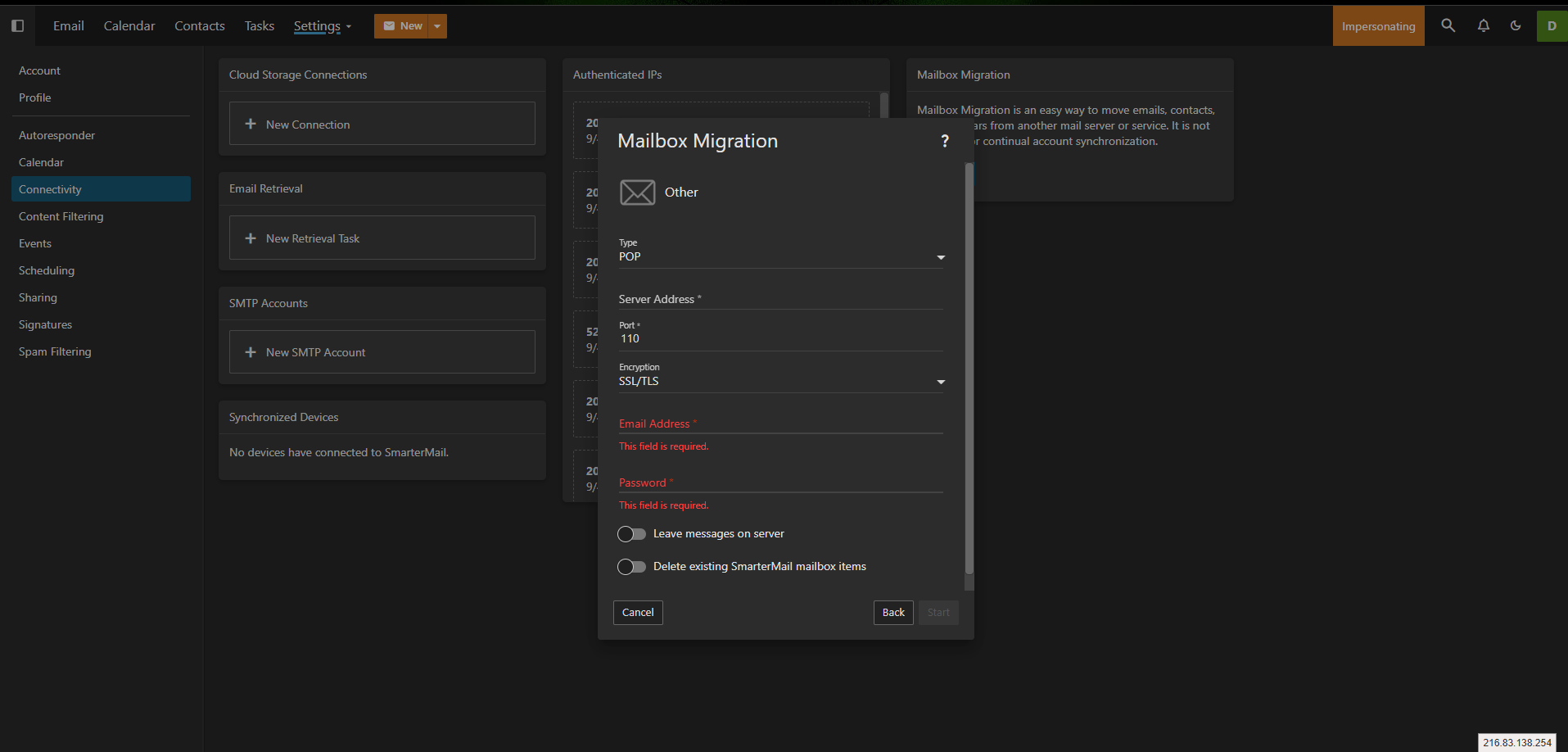Viewport: 1568px width, 752px height.
Task: Select Spam Filtering in the sidebar
Action: 55,351
